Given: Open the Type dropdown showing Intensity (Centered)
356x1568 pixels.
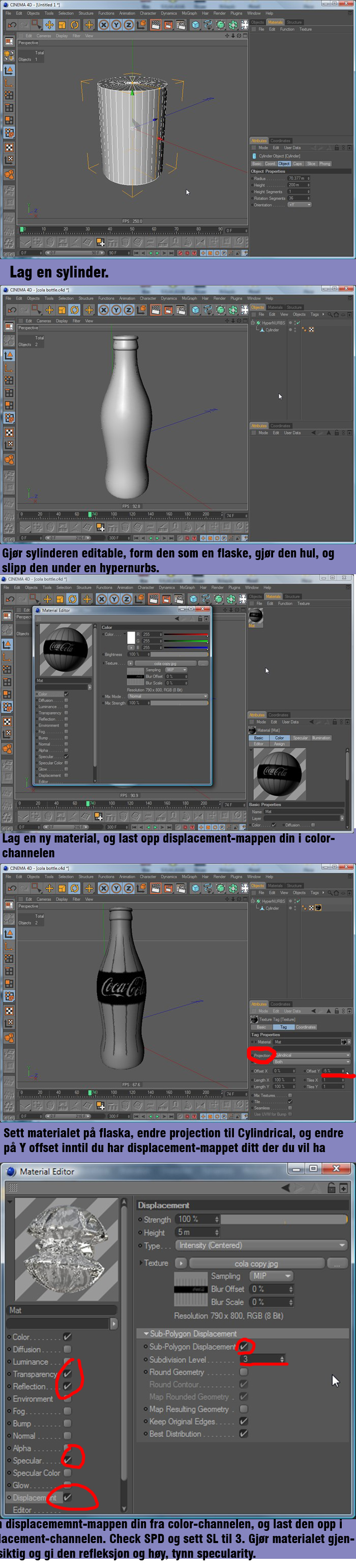Looking at the screenshot, I should (262, 1245).
